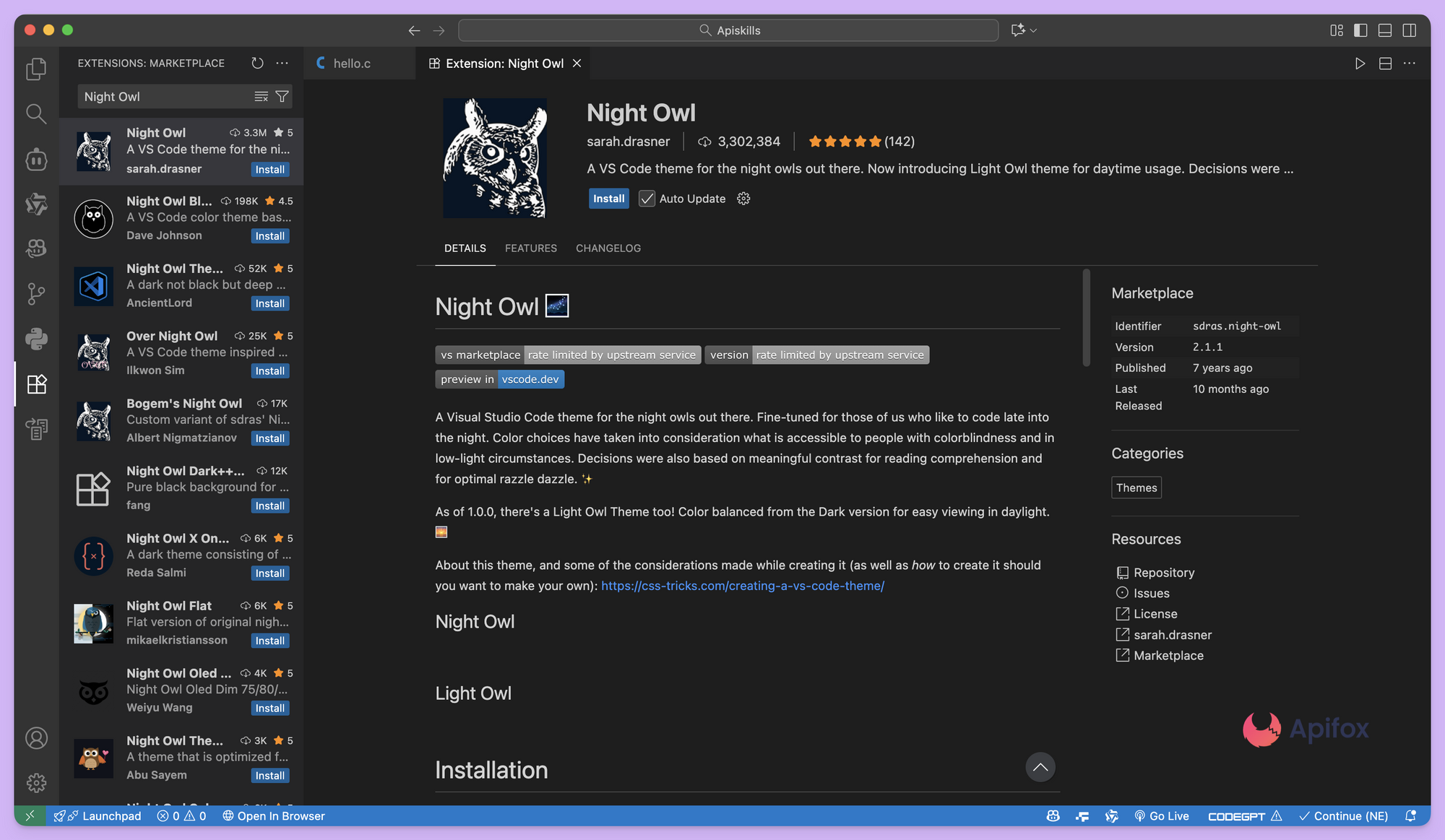
Task: Click the Accounts icon in sidebar
Action: (36, 738)
